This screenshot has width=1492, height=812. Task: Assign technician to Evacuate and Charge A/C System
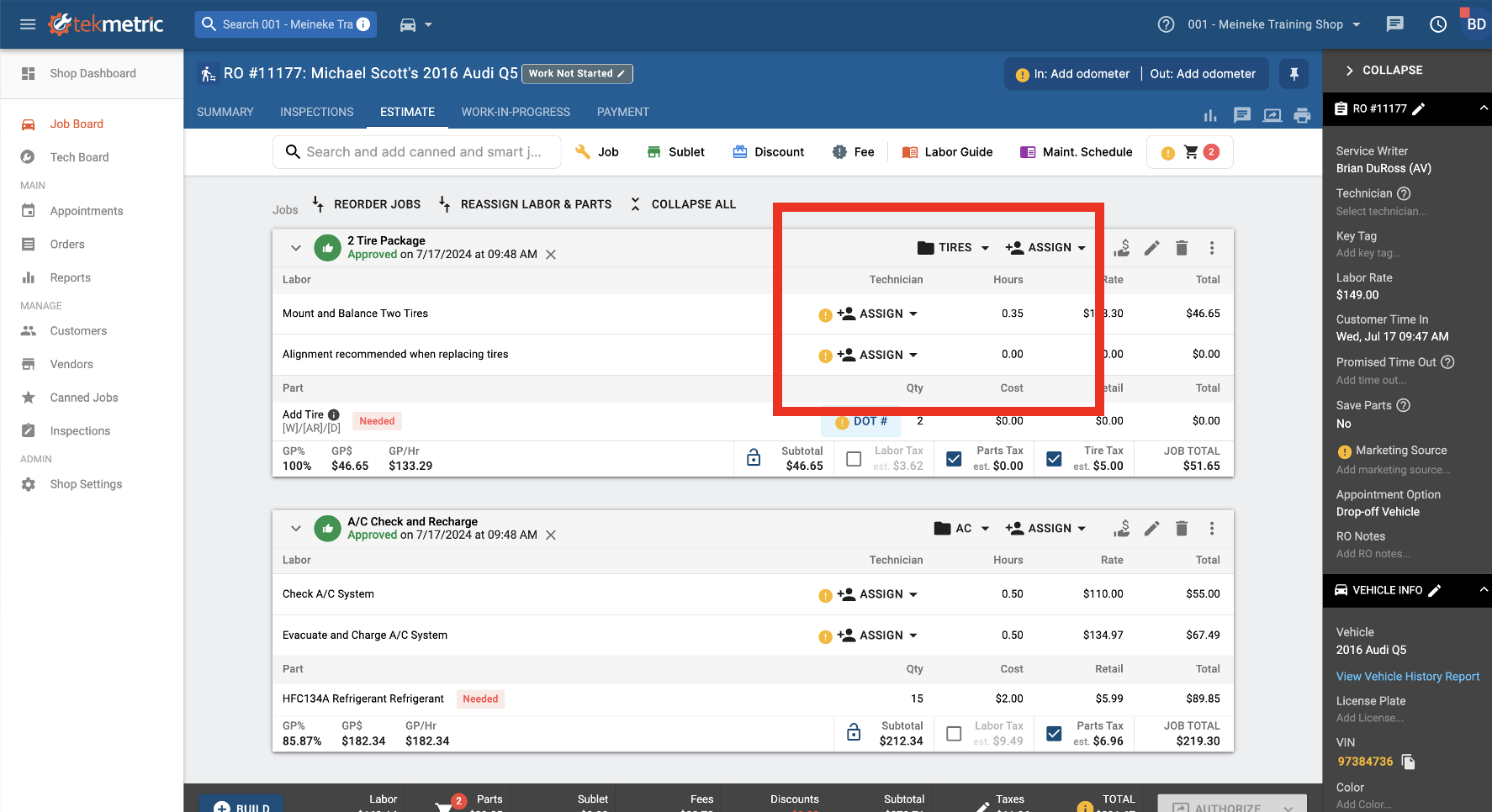877,635
